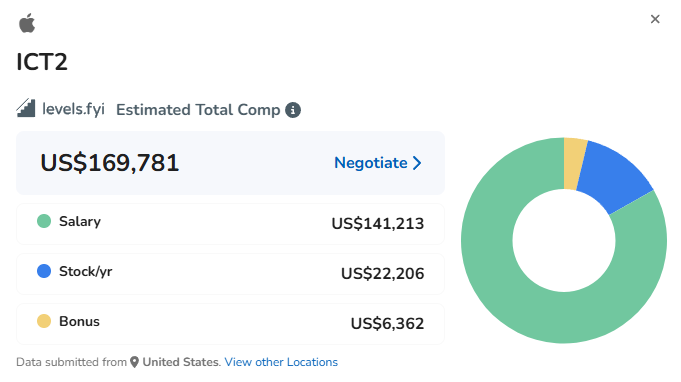
Task: Click the levels.fyi staircase logo icon
Action: 26,108
